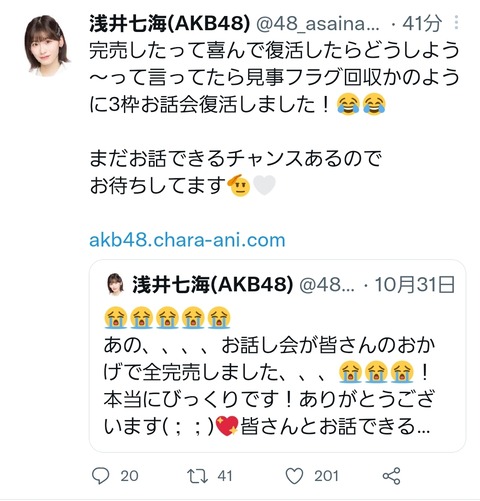This screenshot has height=501, width=480.
Task: Click the reply speech bubble icon
Action: point(100,475)
